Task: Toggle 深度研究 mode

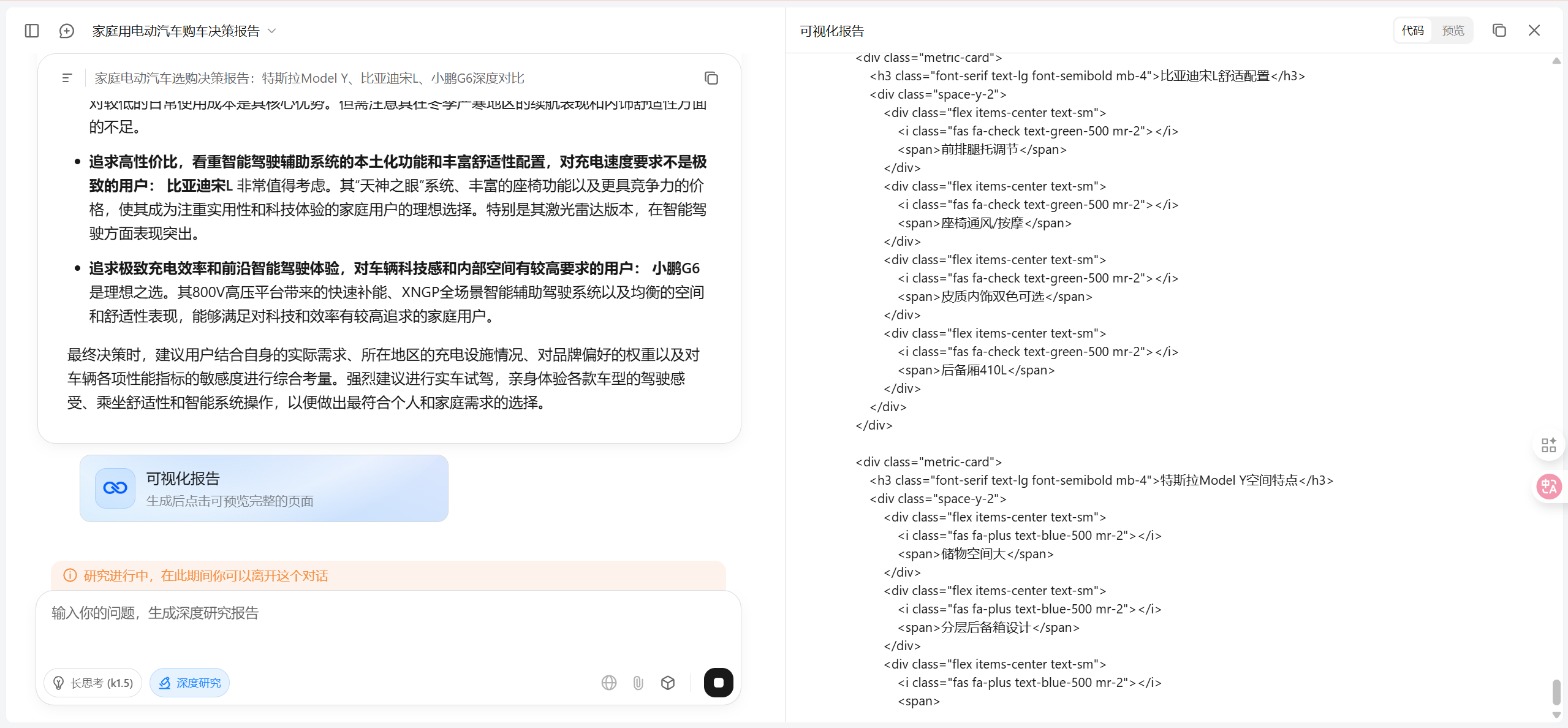Action: [190, 683]
